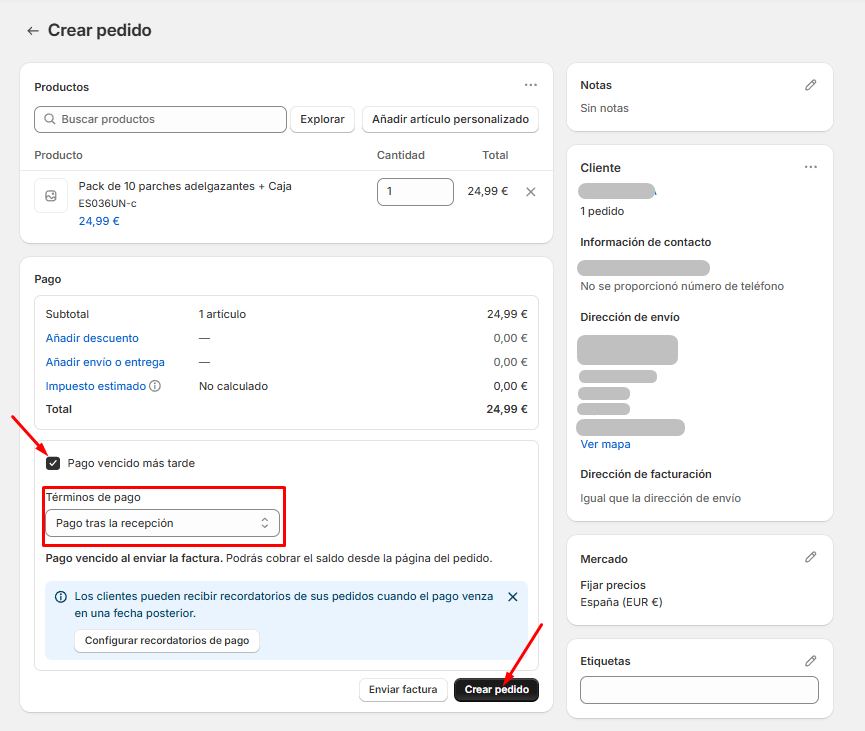This screenshot has height=731, width=865.
Task: Click the Sin notas text
Action: click(x=605, y=108)
